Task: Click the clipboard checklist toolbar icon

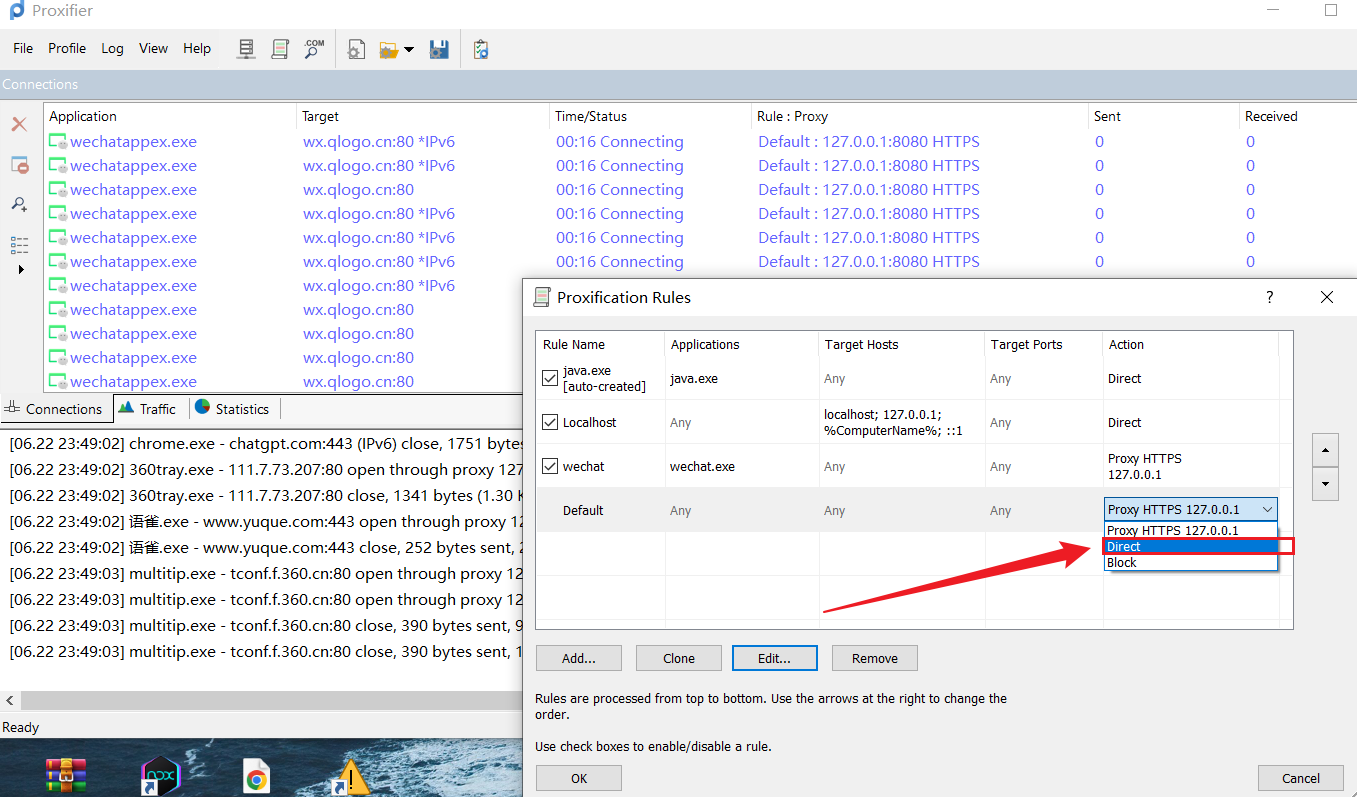Action: pyautogui.click(x=481, y=49)
